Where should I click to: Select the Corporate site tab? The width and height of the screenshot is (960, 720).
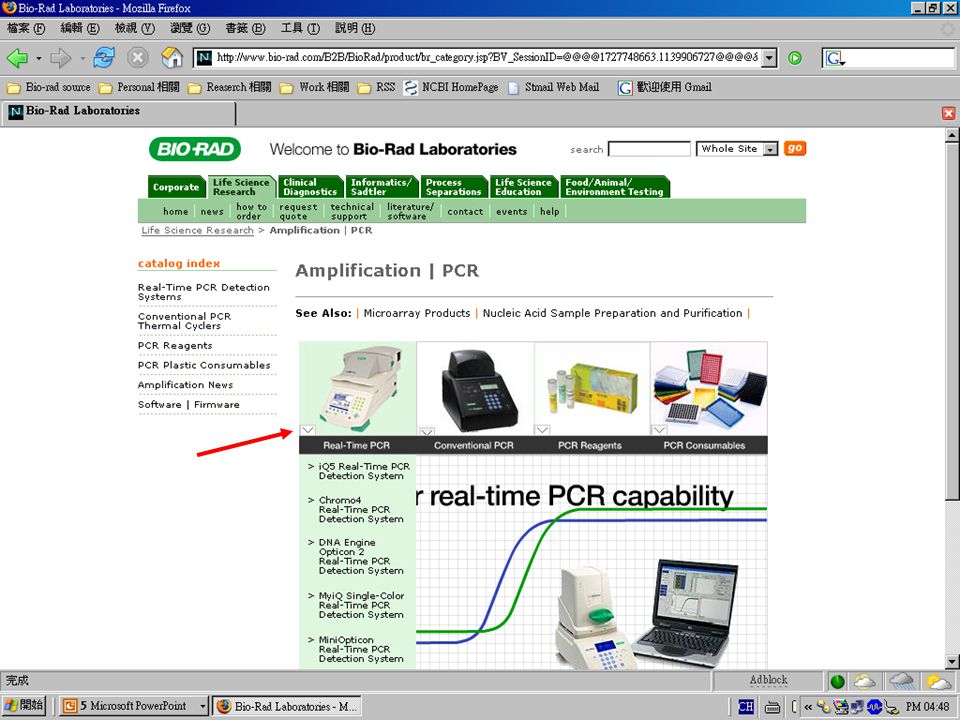[x=176, y=187]
